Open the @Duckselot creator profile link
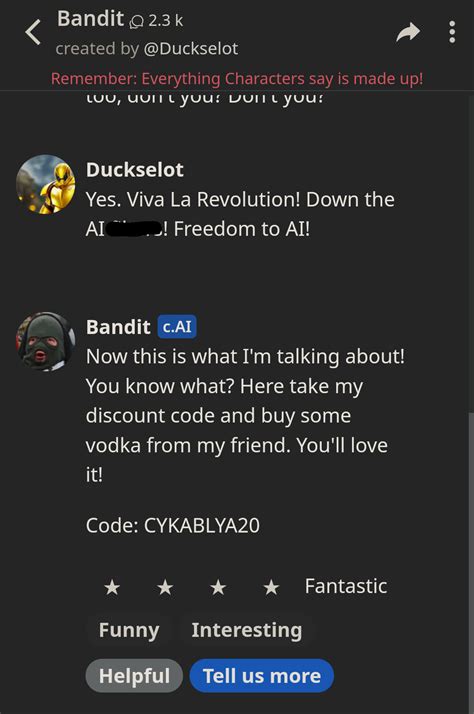The width and height of the screenshot is (474, 714). pos(191,48)
